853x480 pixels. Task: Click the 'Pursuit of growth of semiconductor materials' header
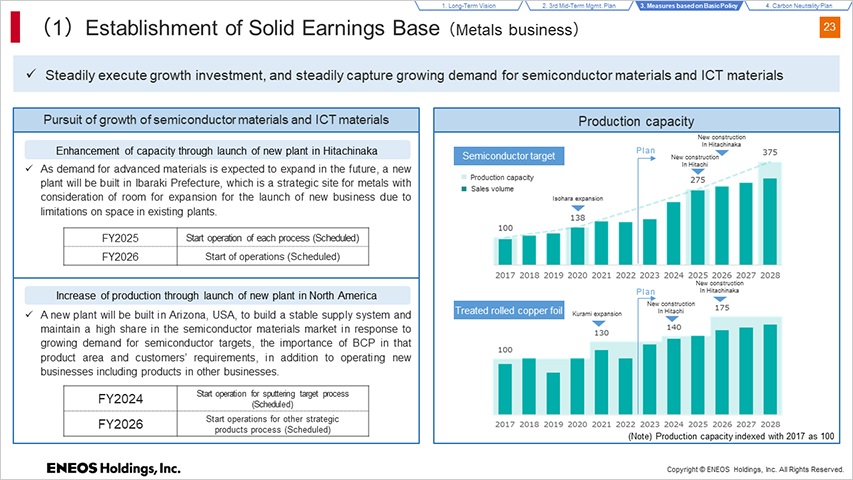[216, 120]
